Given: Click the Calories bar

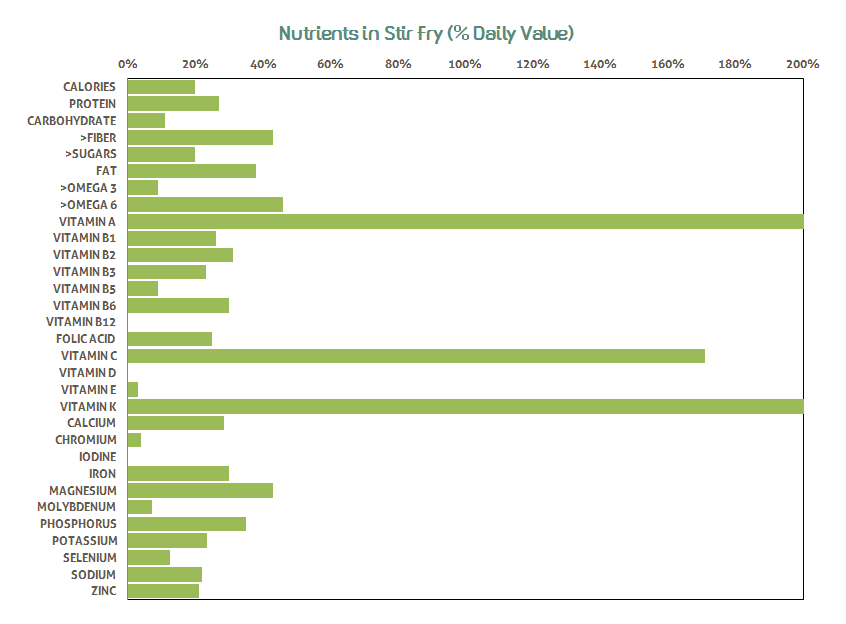Looking at the screenshot, I should [161, 87].
